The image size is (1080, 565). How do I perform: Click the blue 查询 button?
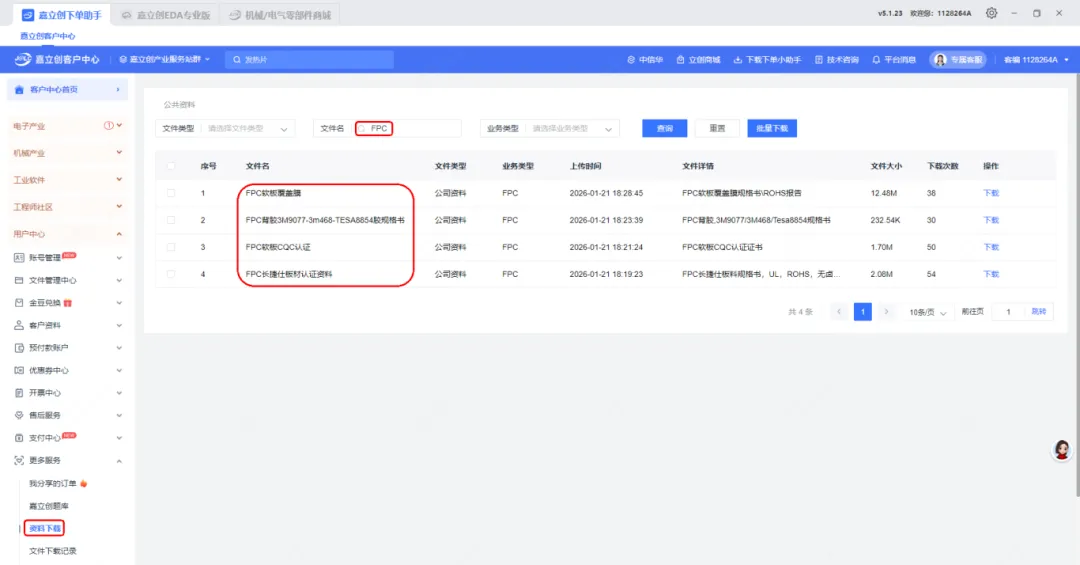(x=664, y=129)
